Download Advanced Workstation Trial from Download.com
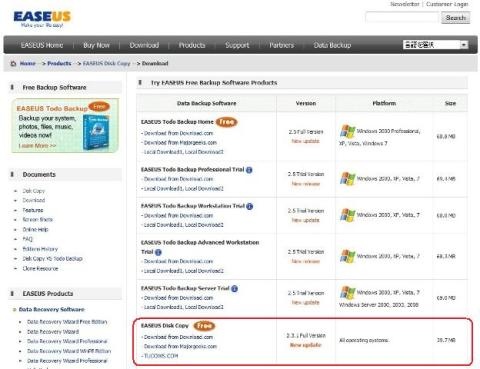Viewport: 480px width, 369px height. click(178, 261)
